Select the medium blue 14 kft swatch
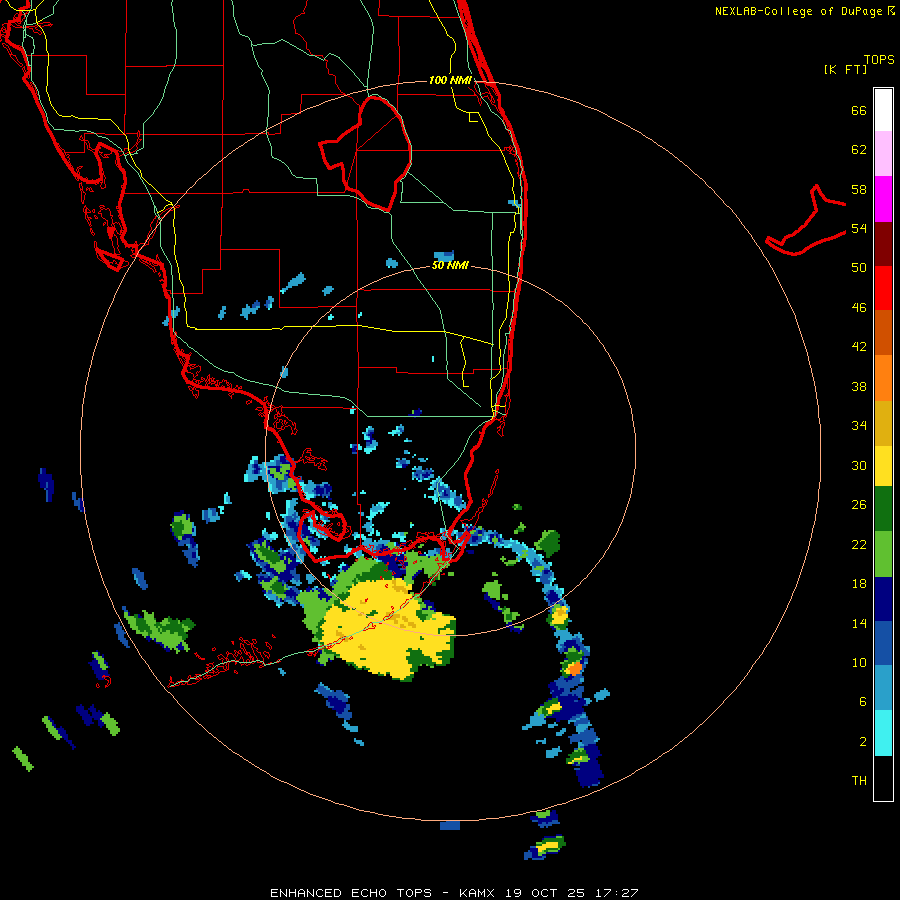The height and width of the screenshot is (900, 900). (883, 643)
